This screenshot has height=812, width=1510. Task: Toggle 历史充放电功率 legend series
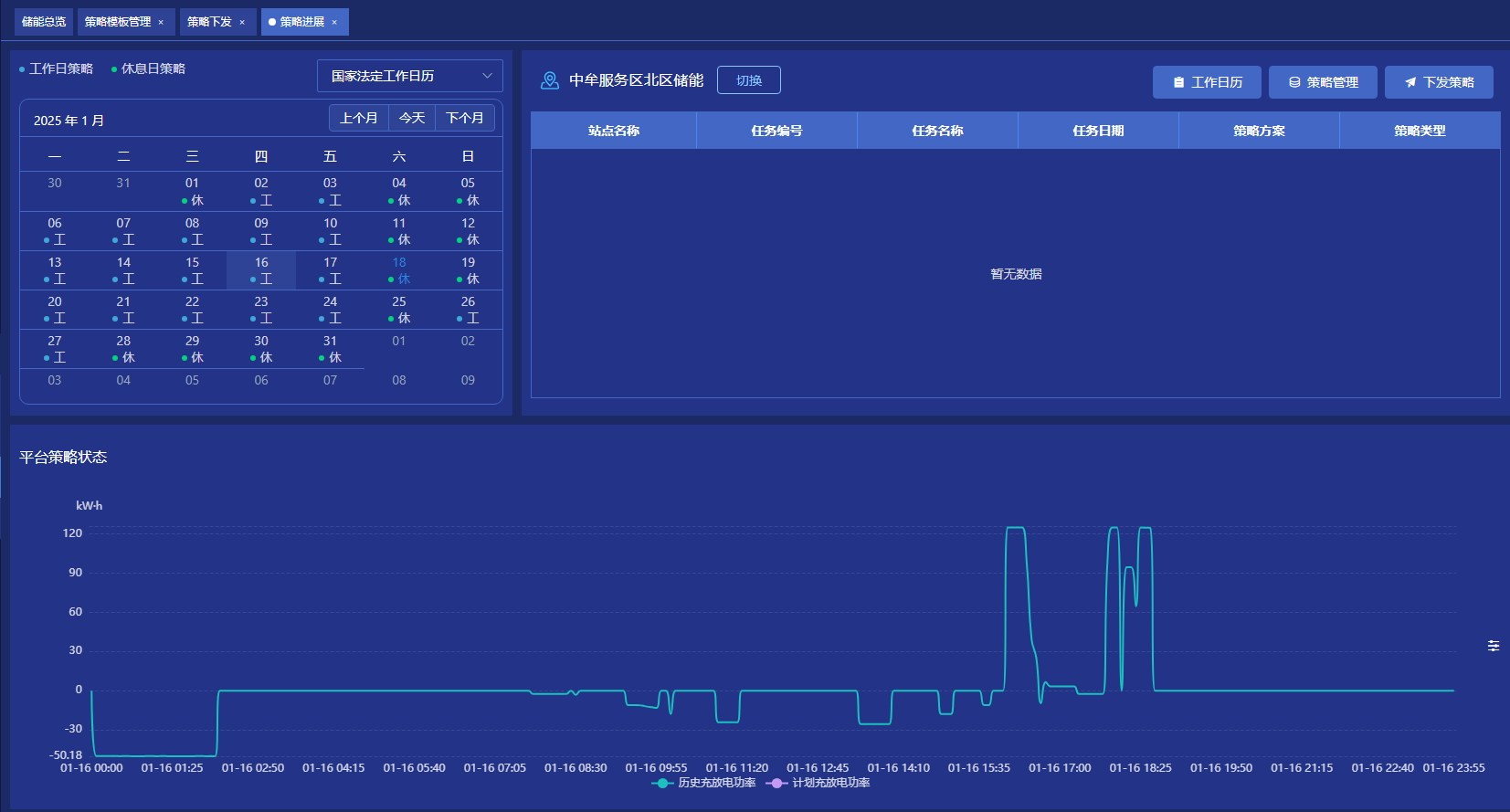pyautogui.click(x=704, y=783)
